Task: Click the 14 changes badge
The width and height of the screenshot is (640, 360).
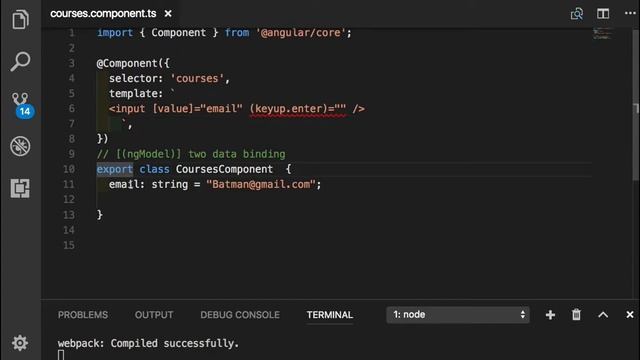Action: (x=25, y=111)
